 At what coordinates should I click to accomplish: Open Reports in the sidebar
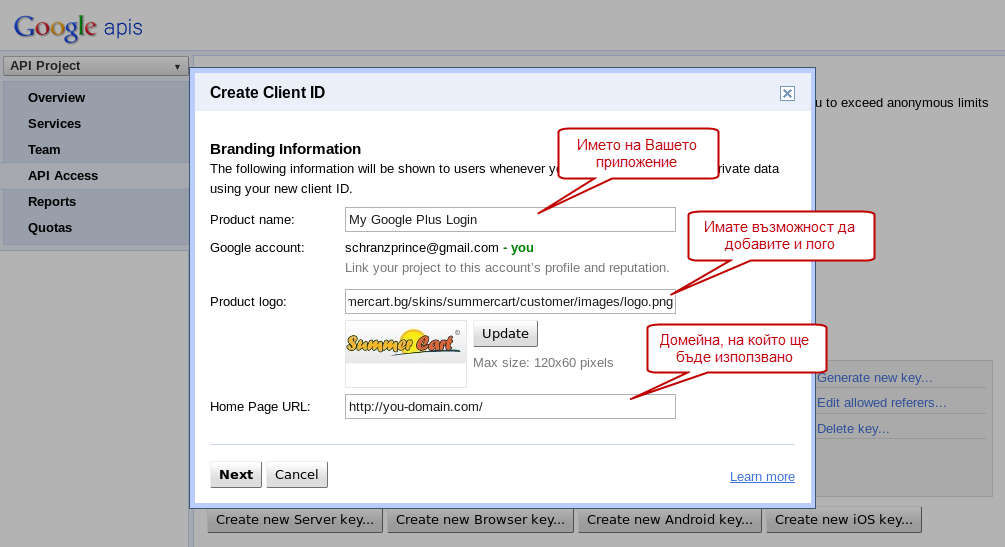click(52, 202)
